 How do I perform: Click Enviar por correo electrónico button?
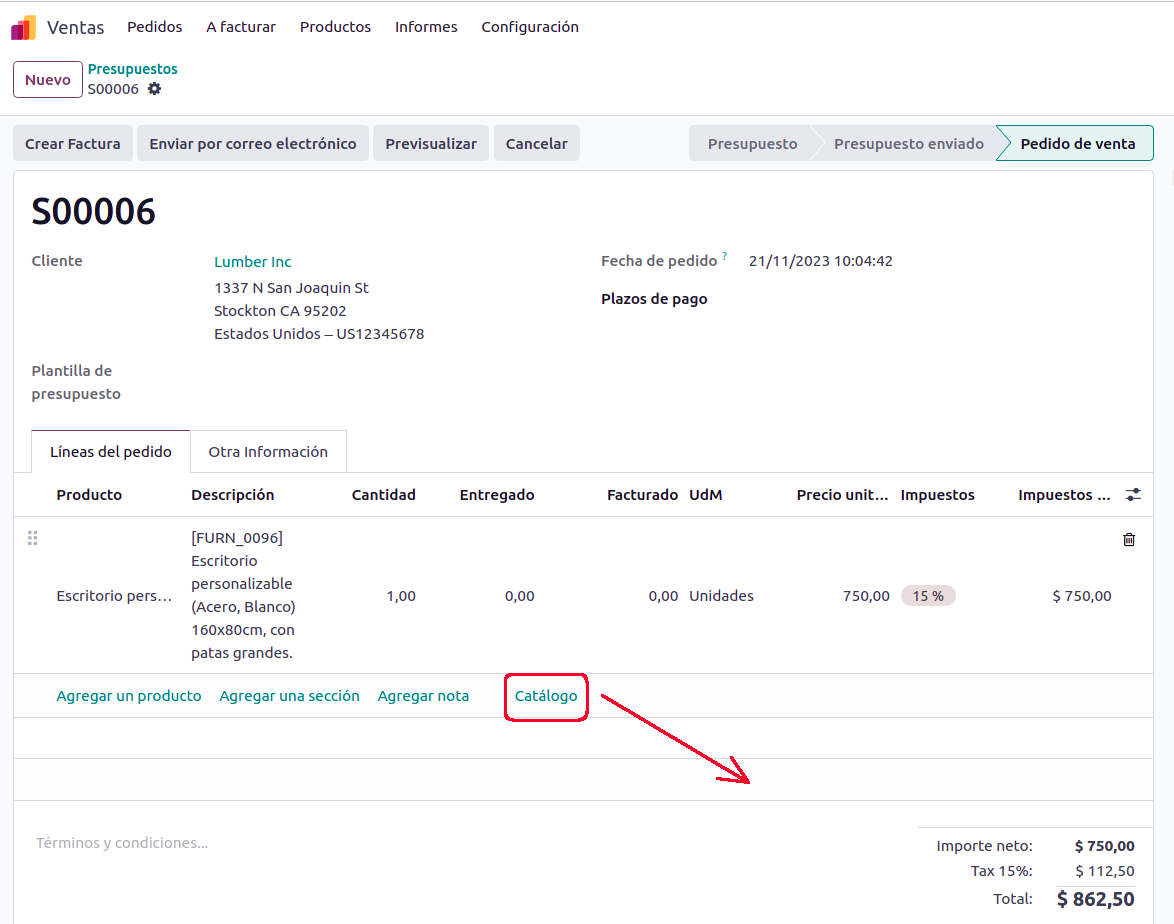pos(253,144)
